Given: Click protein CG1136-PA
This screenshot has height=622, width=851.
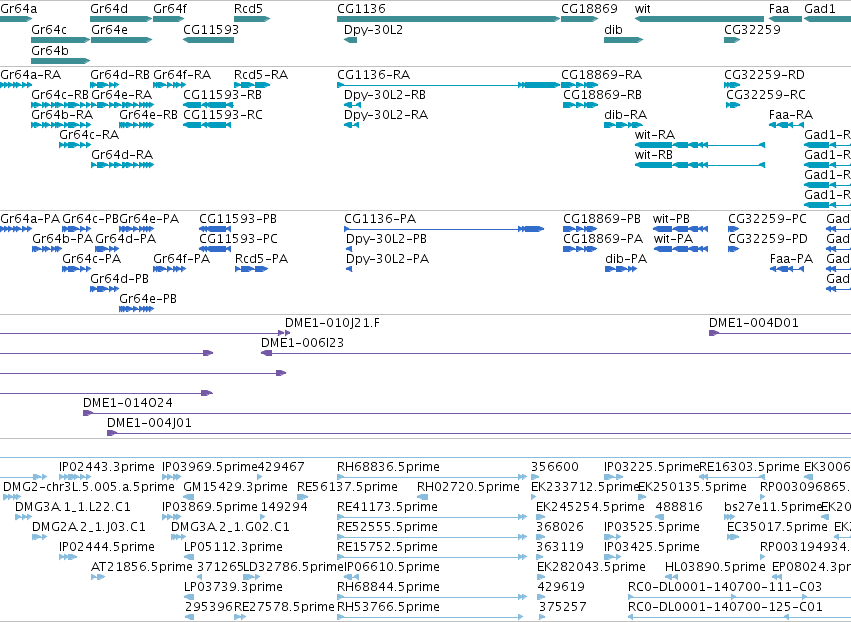Looking at the screenshot, I should 380,219.
